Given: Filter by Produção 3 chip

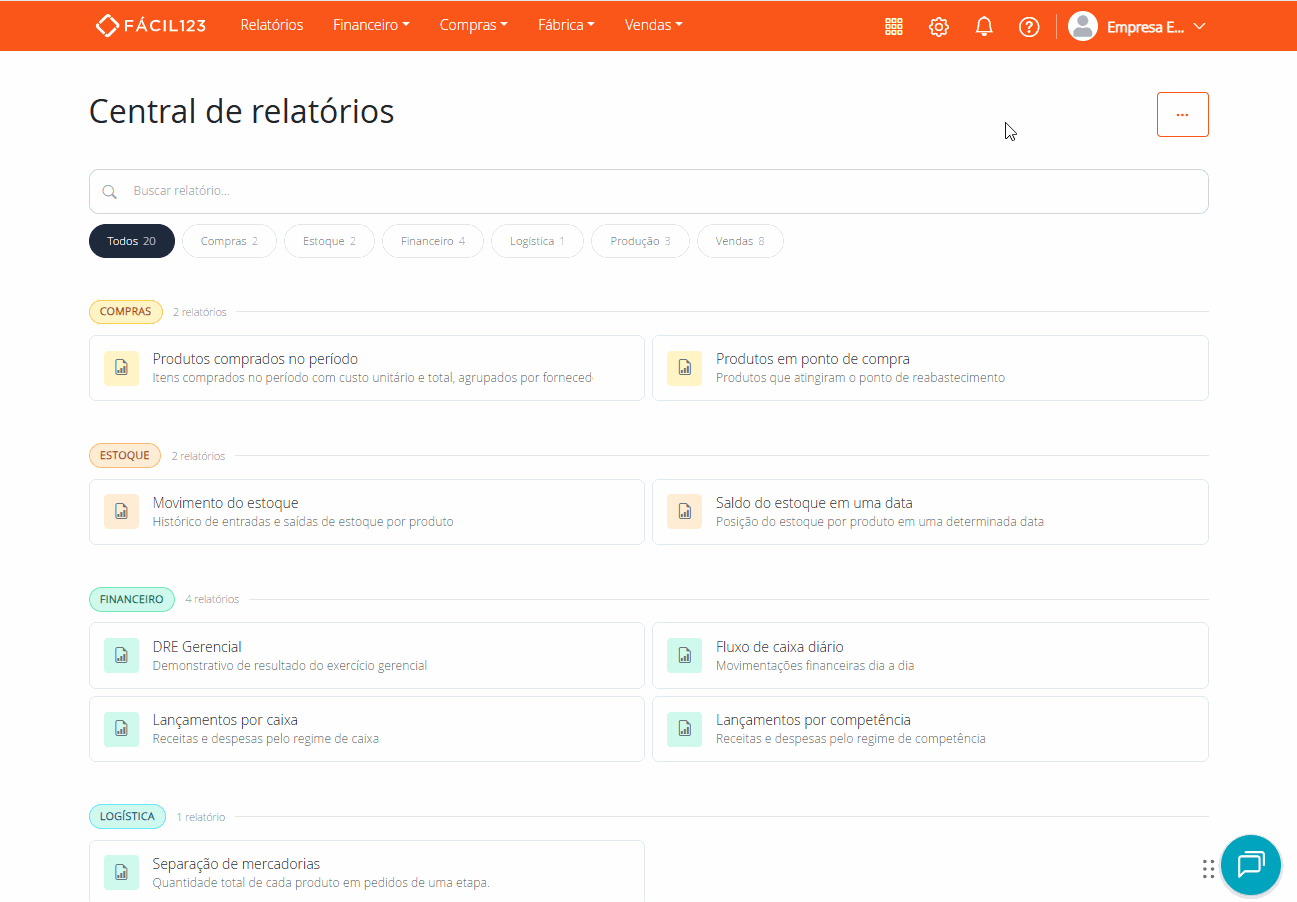Looking at the screenshot, I should (x=640, y=241).
